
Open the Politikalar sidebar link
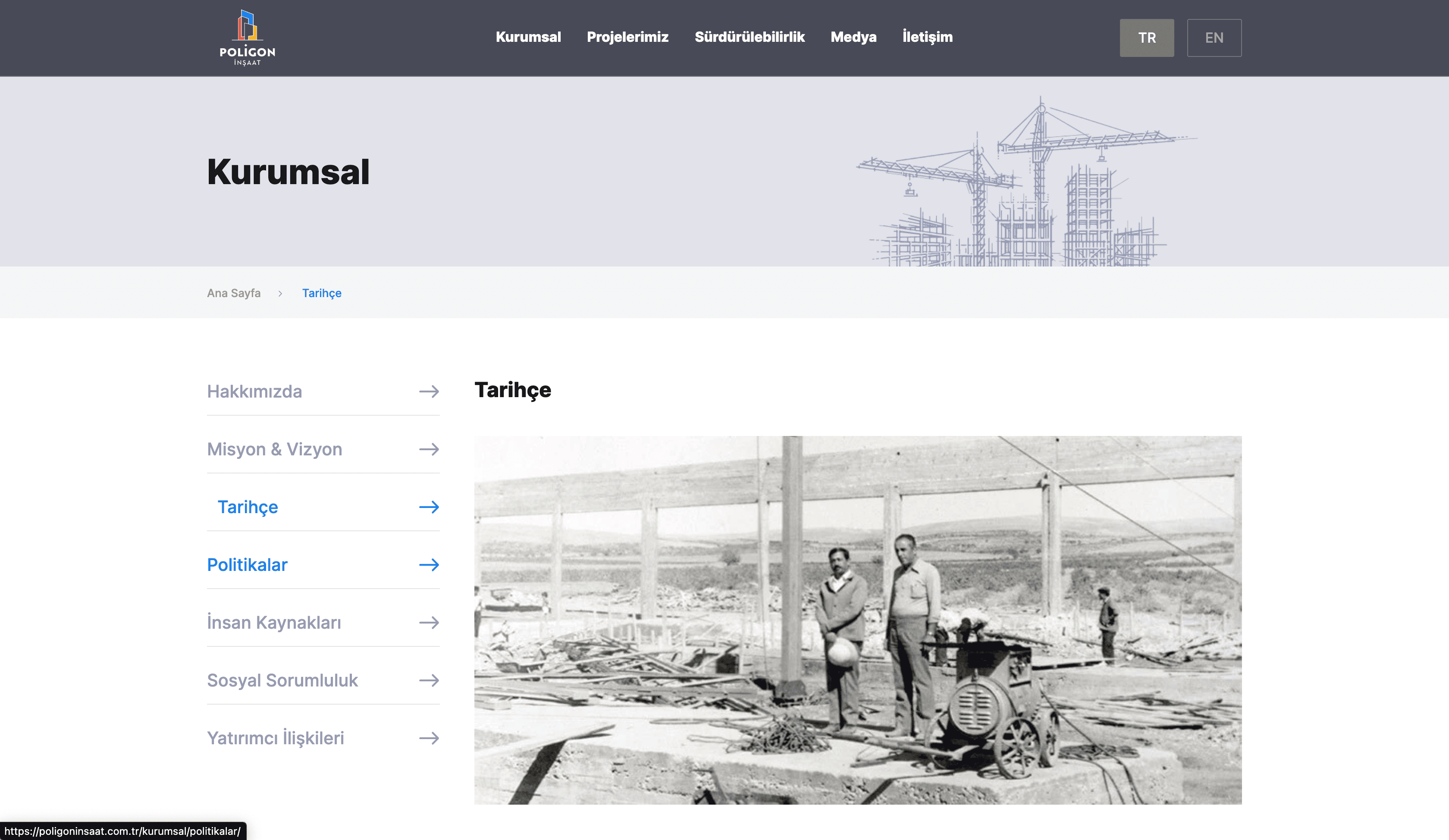(247, 564)
